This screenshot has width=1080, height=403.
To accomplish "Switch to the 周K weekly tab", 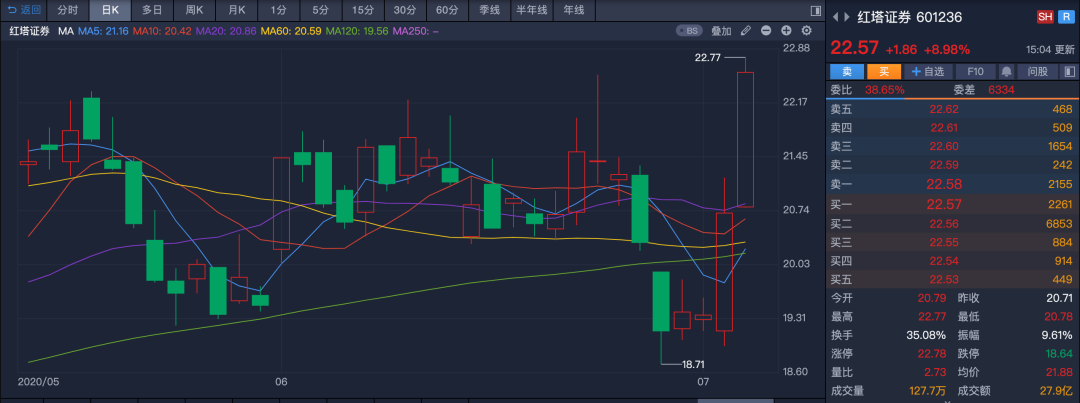I will tap(194, 10).
